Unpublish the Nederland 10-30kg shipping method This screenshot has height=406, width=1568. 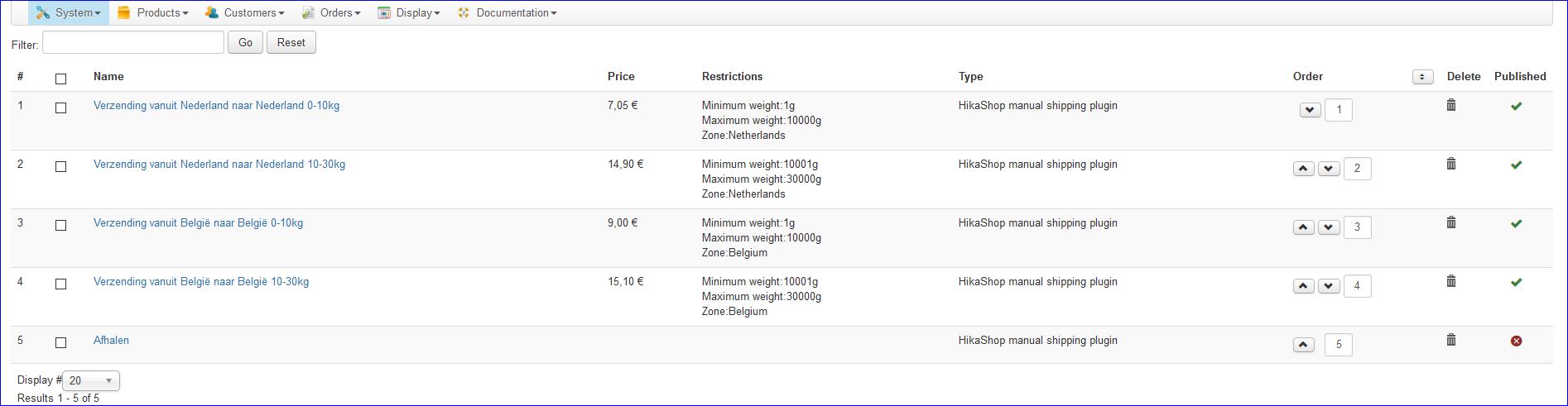[1516, 165]
